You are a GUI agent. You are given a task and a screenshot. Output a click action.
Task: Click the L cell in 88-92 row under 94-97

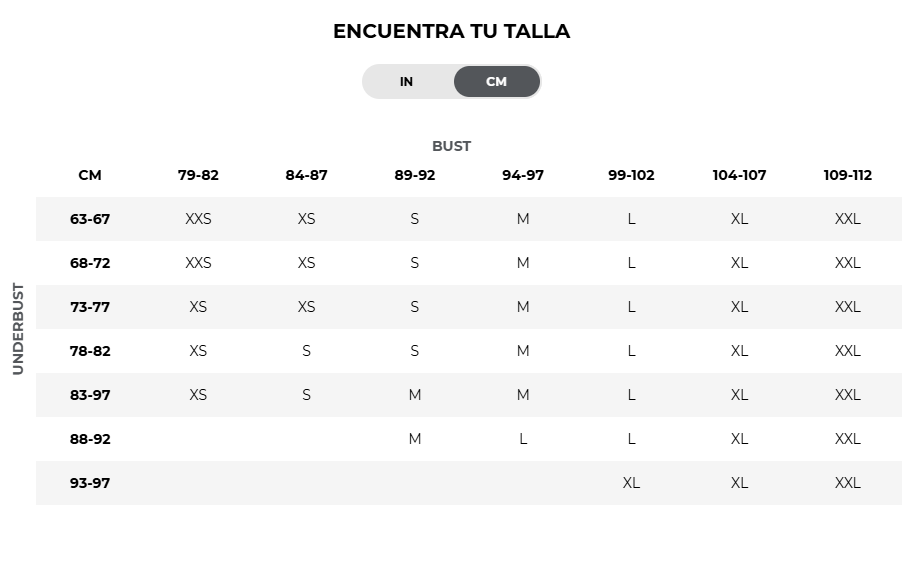[523, 439]
